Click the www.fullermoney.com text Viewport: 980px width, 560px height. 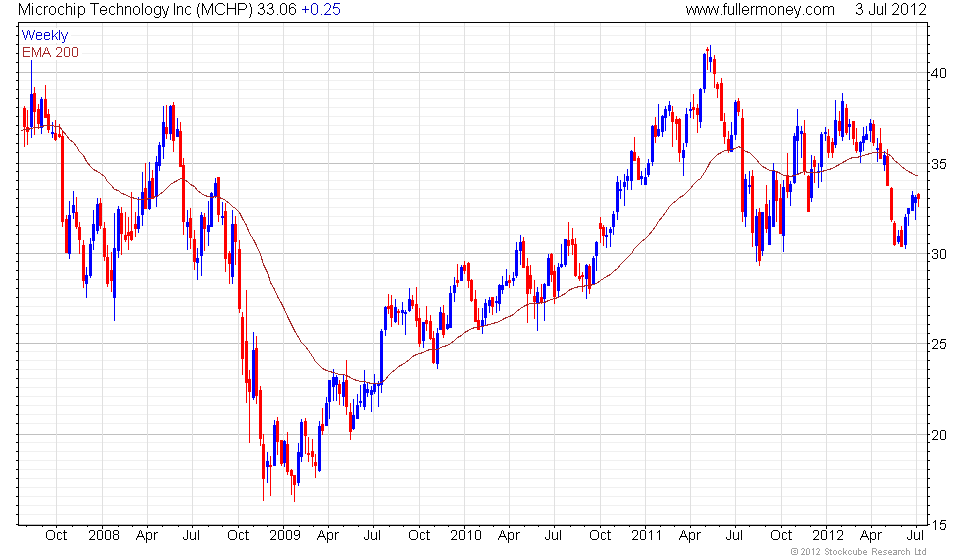[760, 10]
